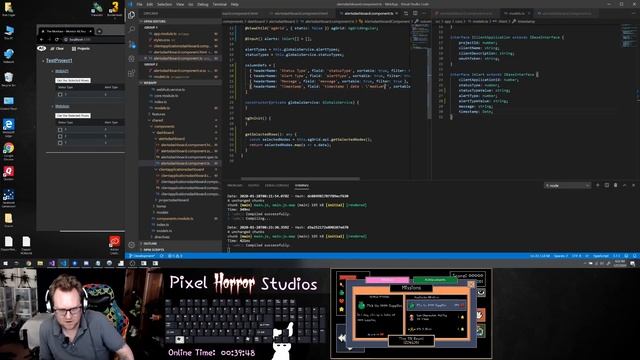Open the Microsoft Edge desktop icon

[x=9, y=127]
